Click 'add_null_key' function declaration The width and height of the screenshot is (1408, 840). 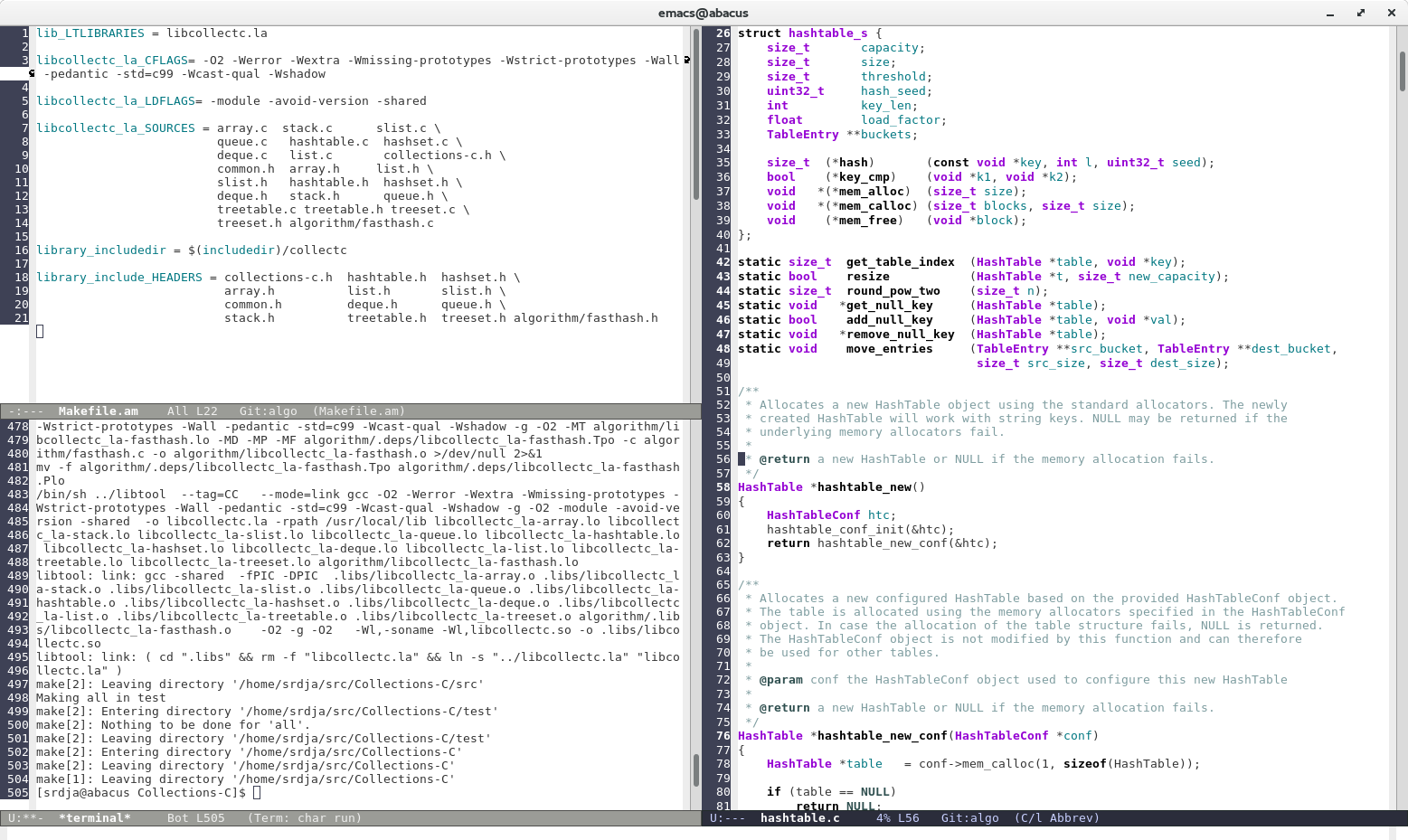coord(890,319)
